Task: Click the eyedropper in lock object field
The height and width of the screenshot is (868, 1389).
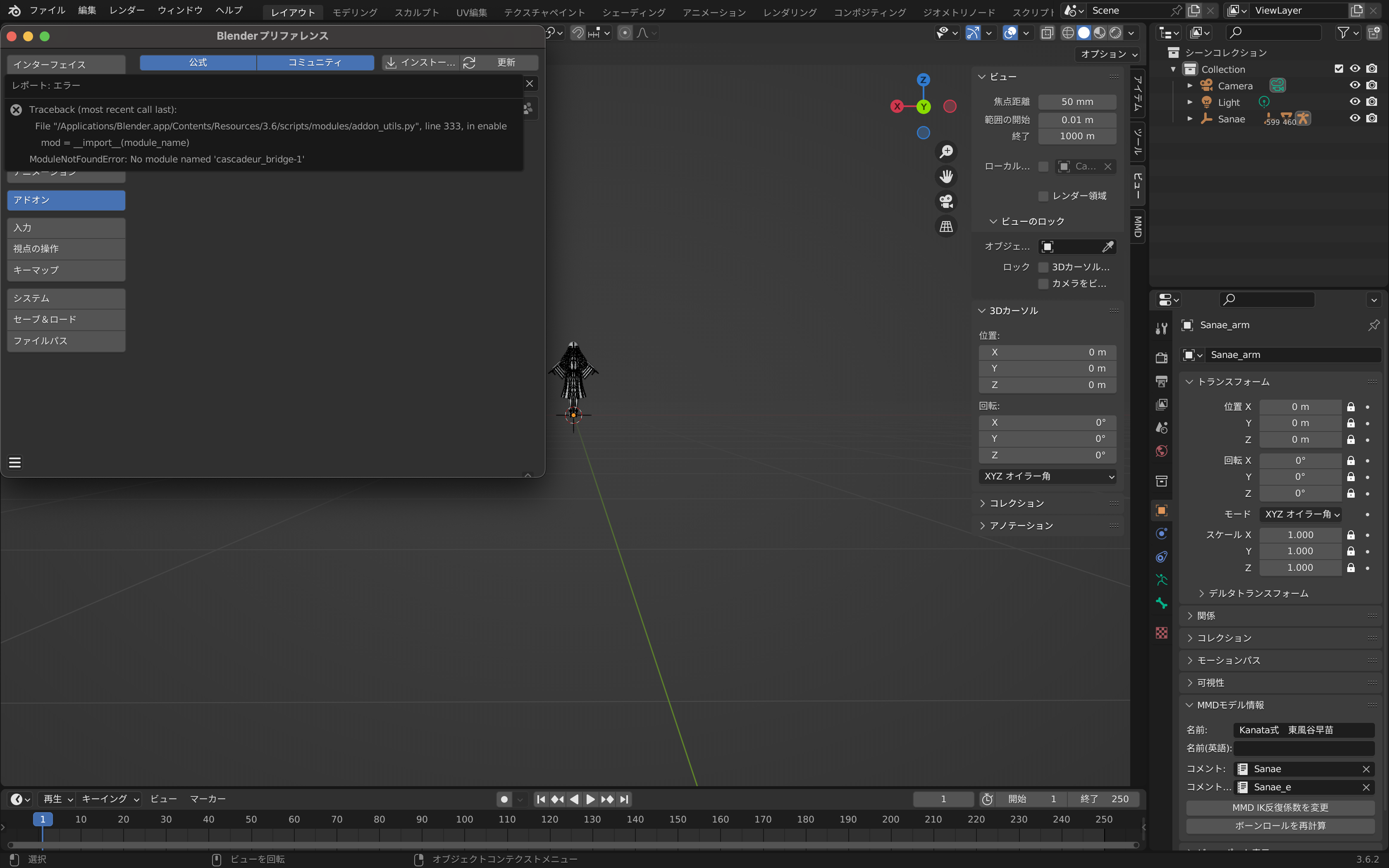Action: click(1107, 247)
